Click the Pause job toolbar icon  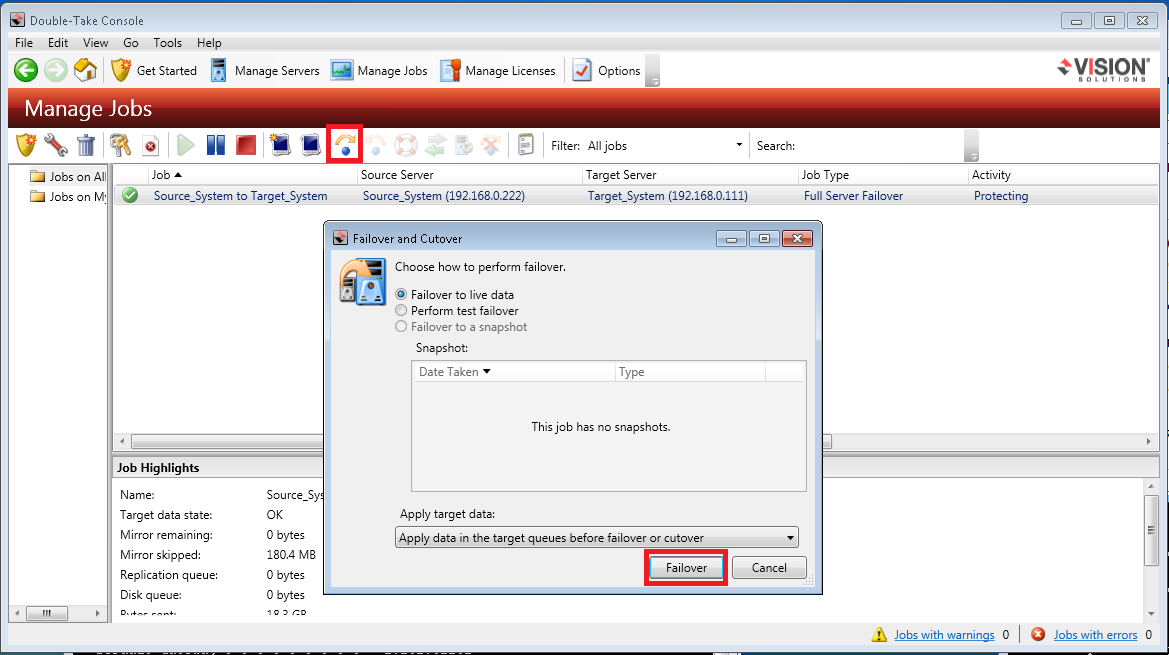click(215, 145)
